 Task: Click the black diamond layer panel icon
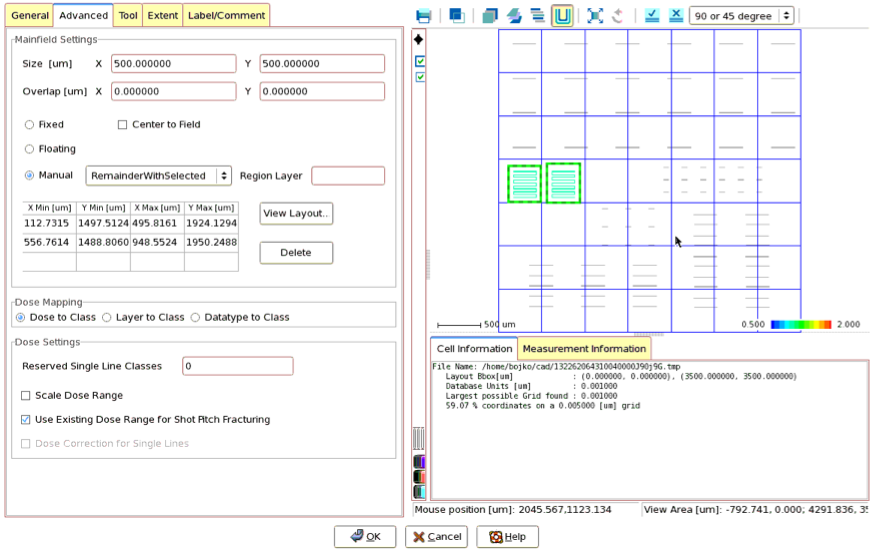[x=419, y=39]
